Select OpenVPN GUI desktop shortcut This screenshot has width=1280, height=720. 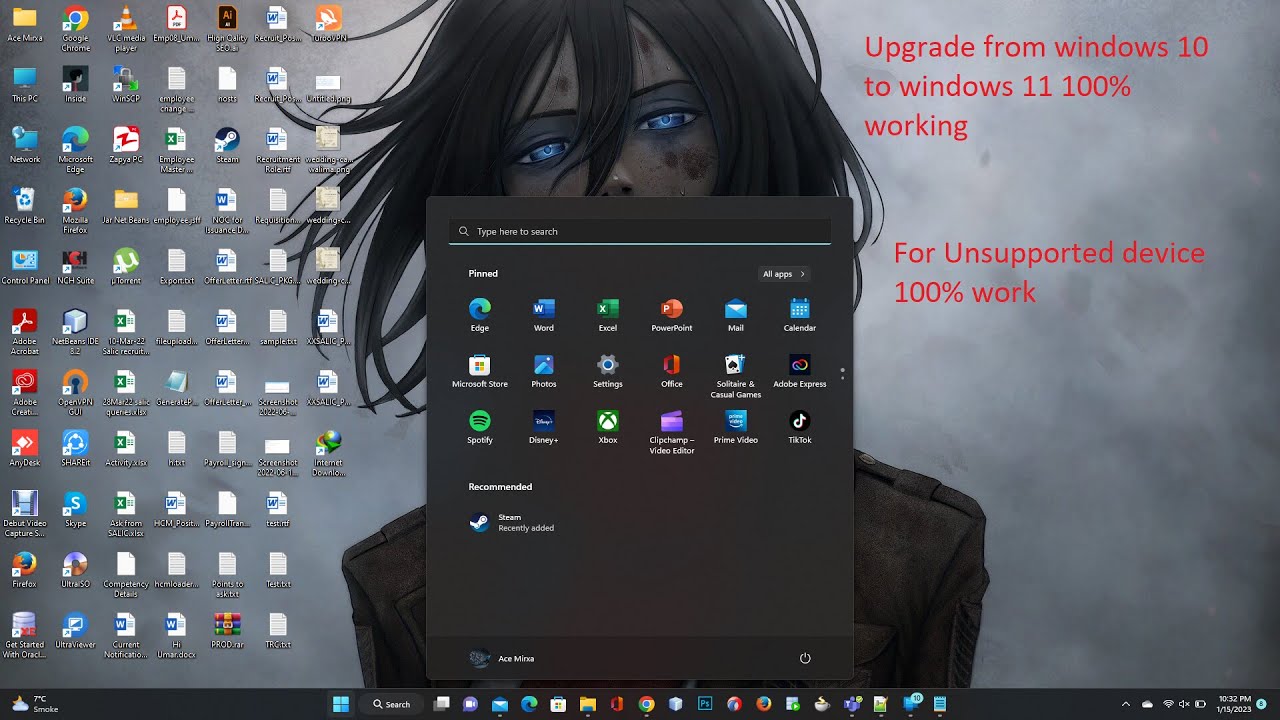75,393
